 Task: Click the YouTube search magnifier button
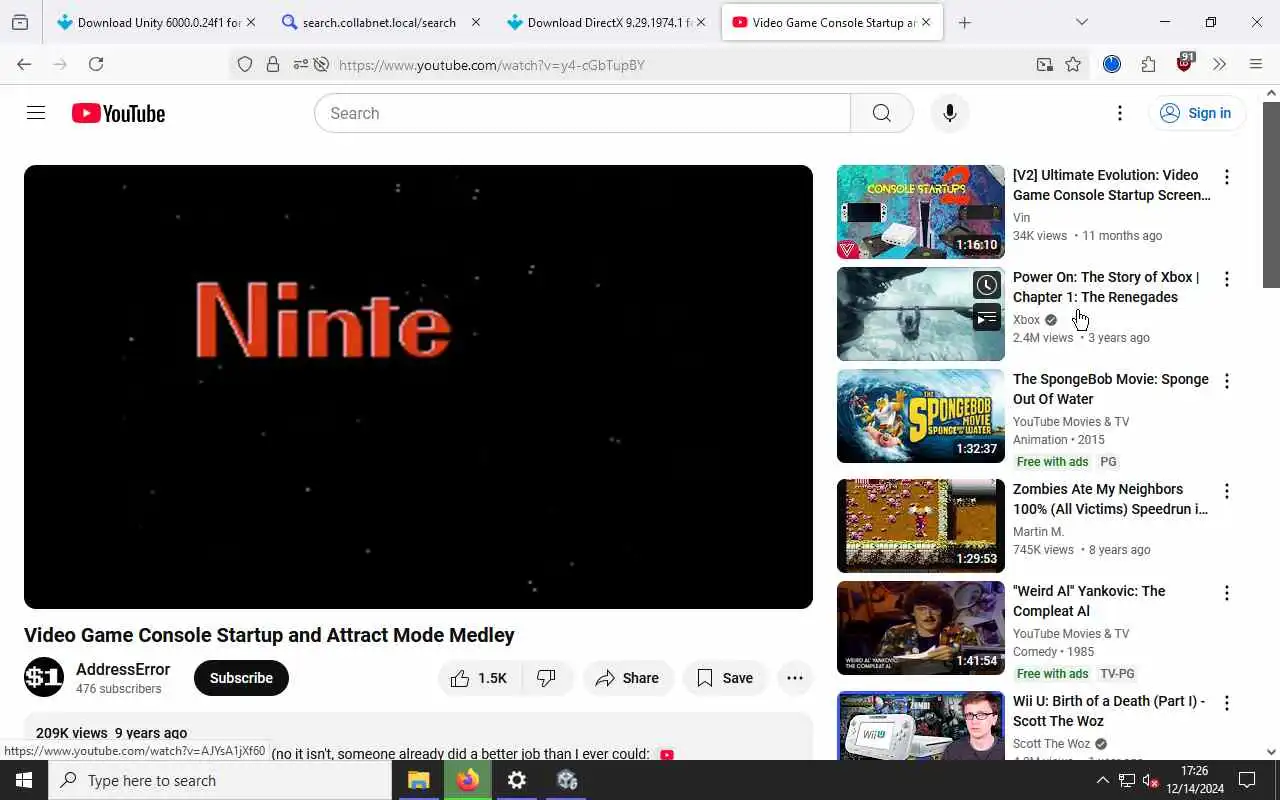(881, 113)
